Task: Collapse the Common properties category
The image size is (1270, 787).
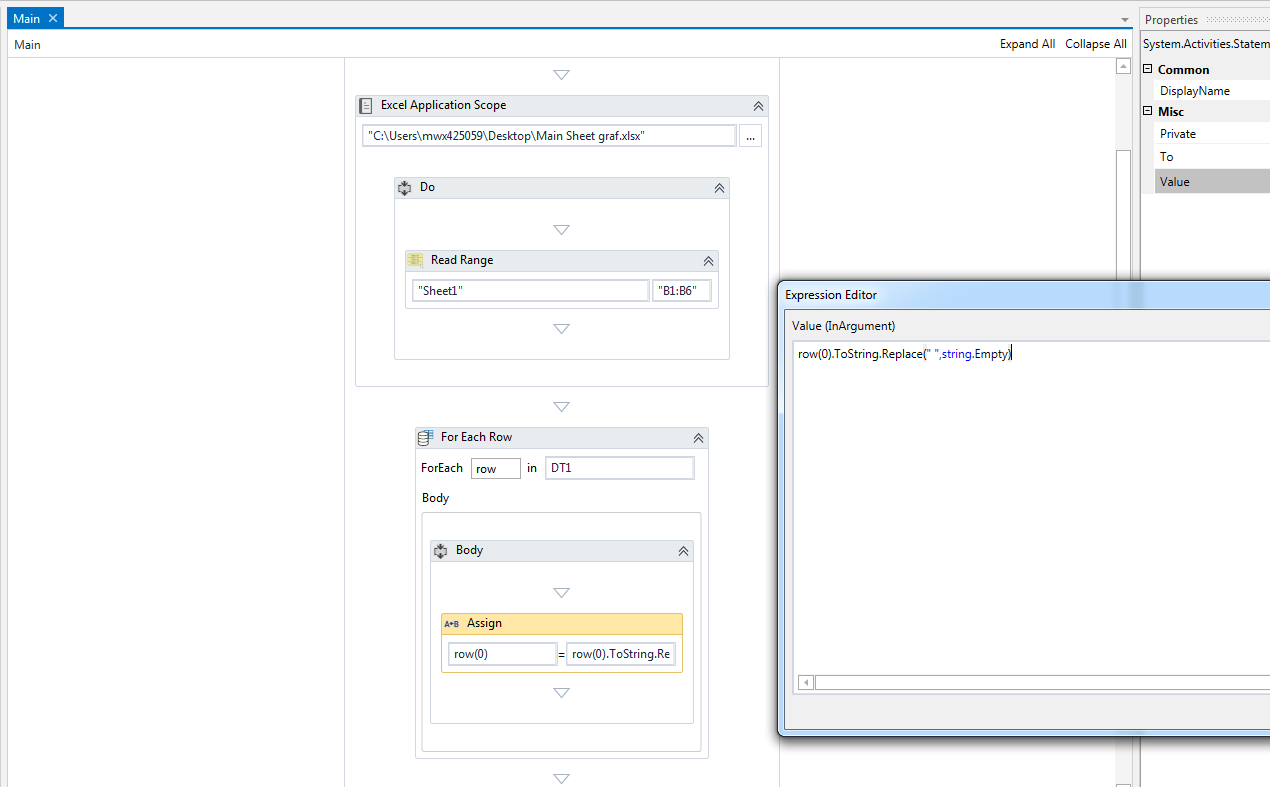Action: (x=1148, y=69)
